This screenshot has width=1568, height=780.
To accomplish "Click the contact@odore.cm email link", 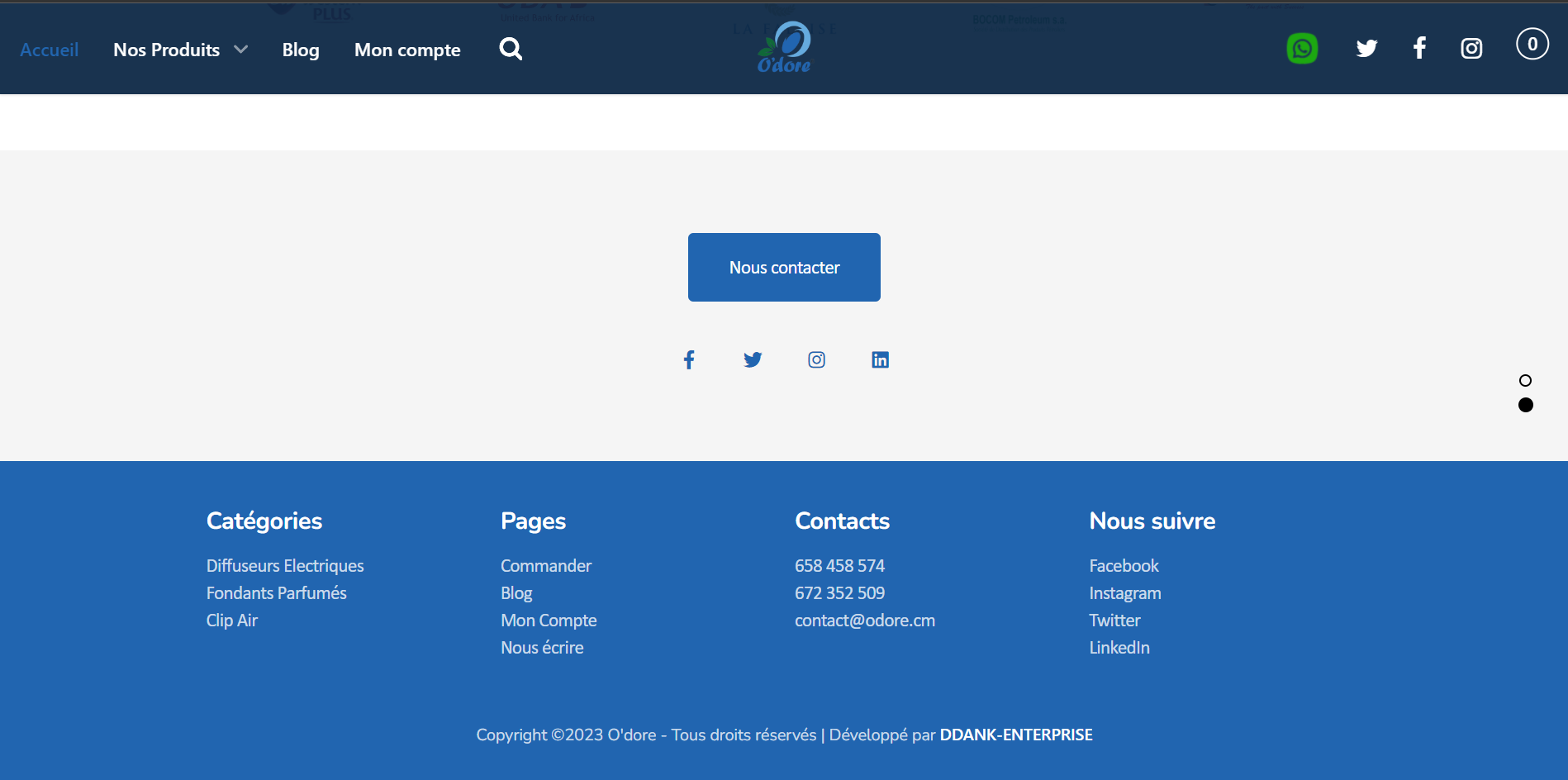I will (x=865, y=621).
